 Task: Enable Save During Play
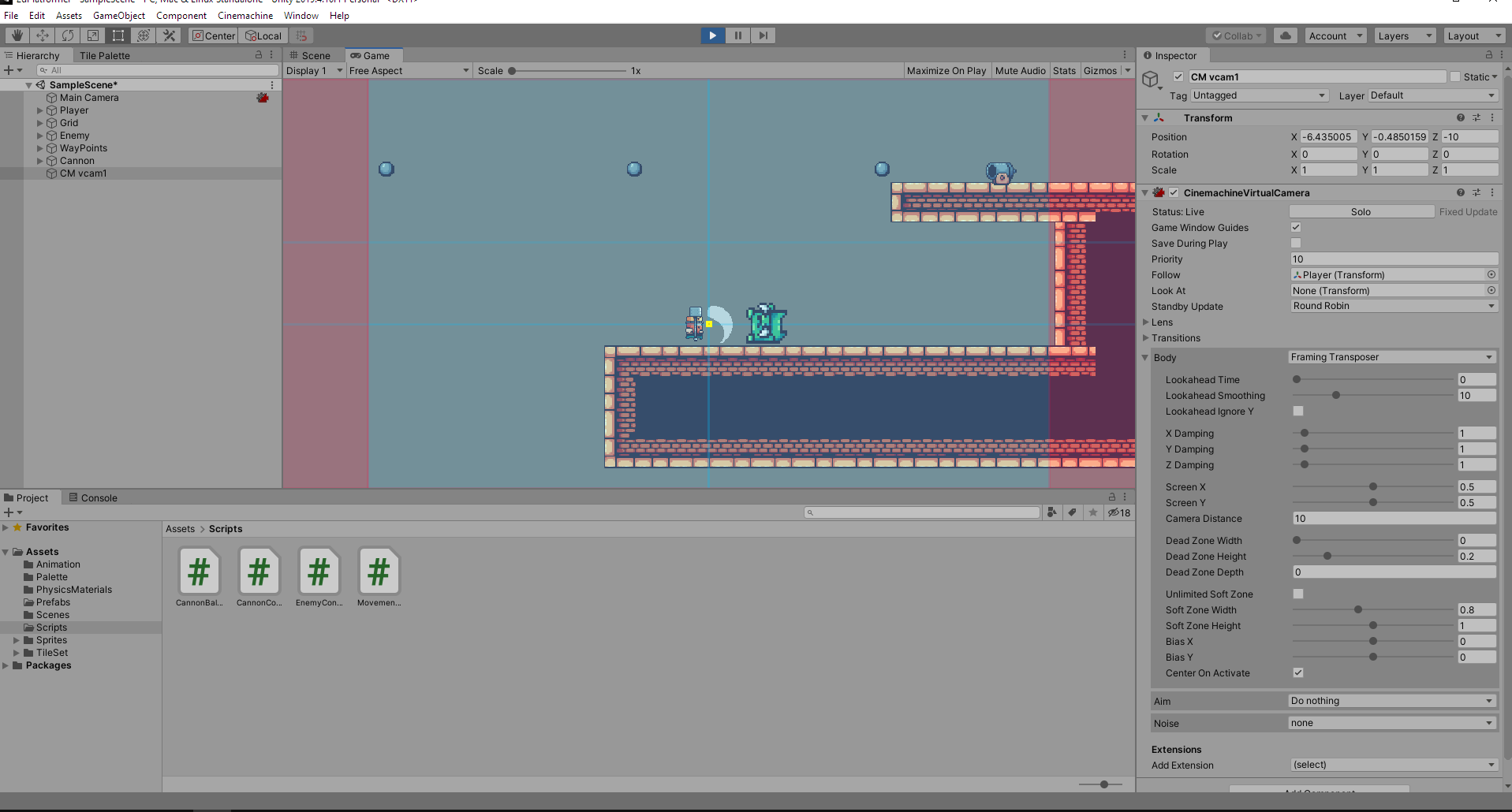point(1296,243)
